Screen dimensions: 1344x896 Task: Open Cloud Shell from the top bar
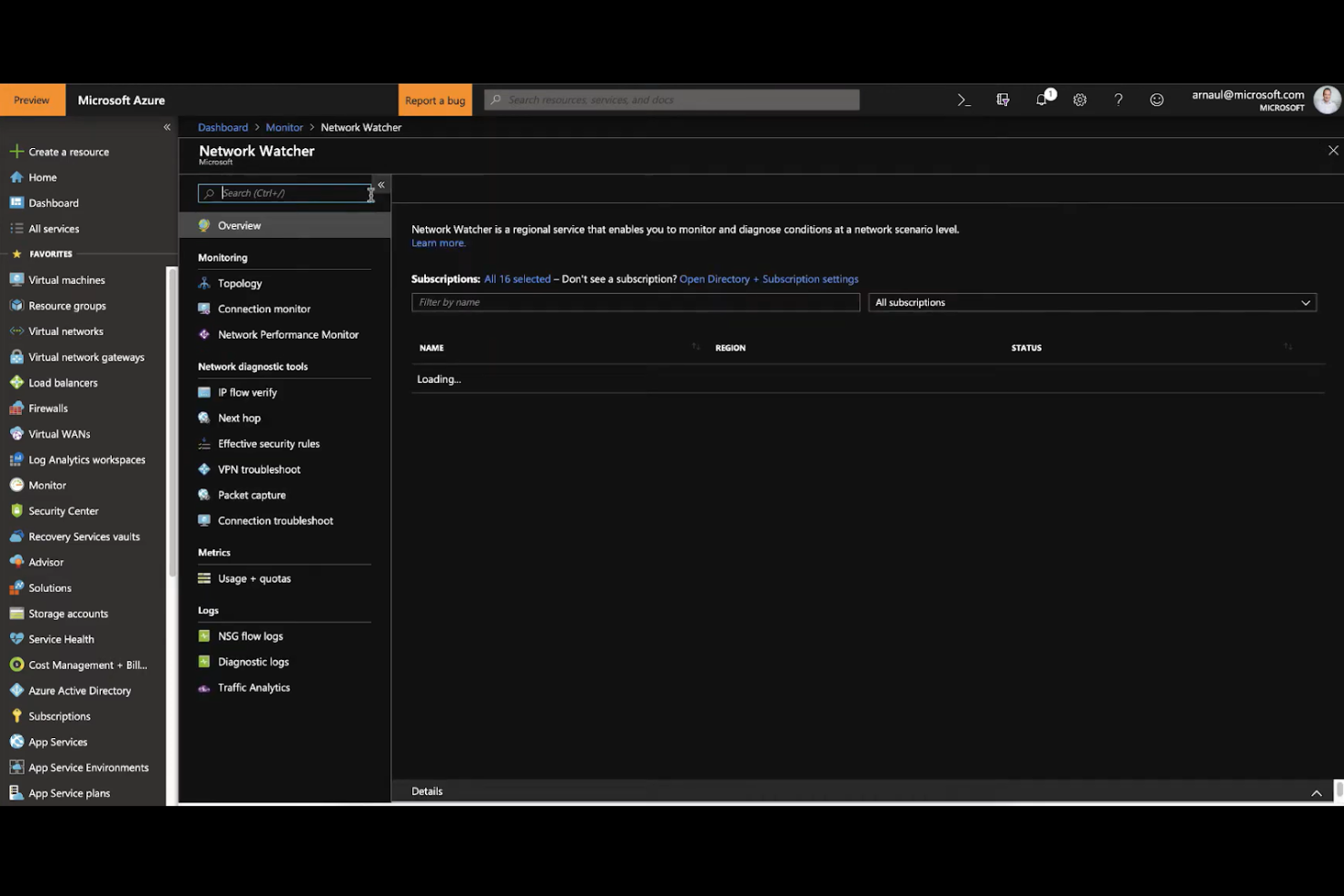[964, 100]
